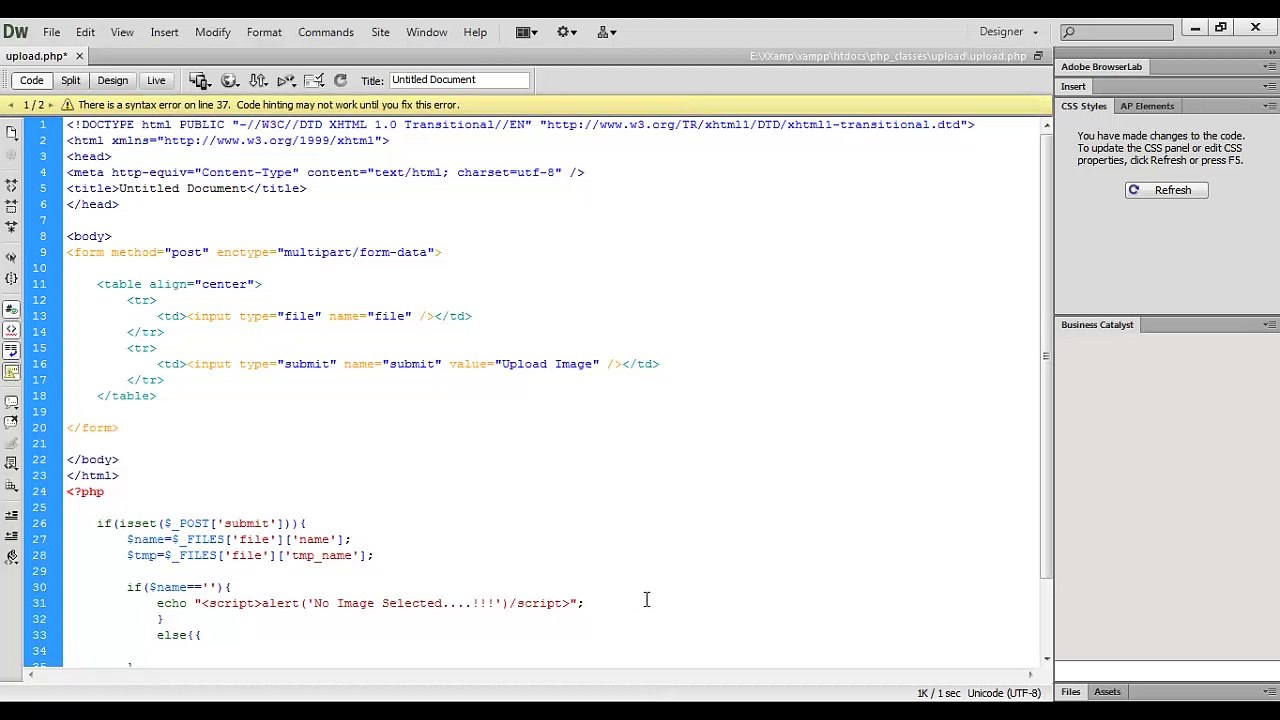Switch to Code view

click(x=31, y=80)
